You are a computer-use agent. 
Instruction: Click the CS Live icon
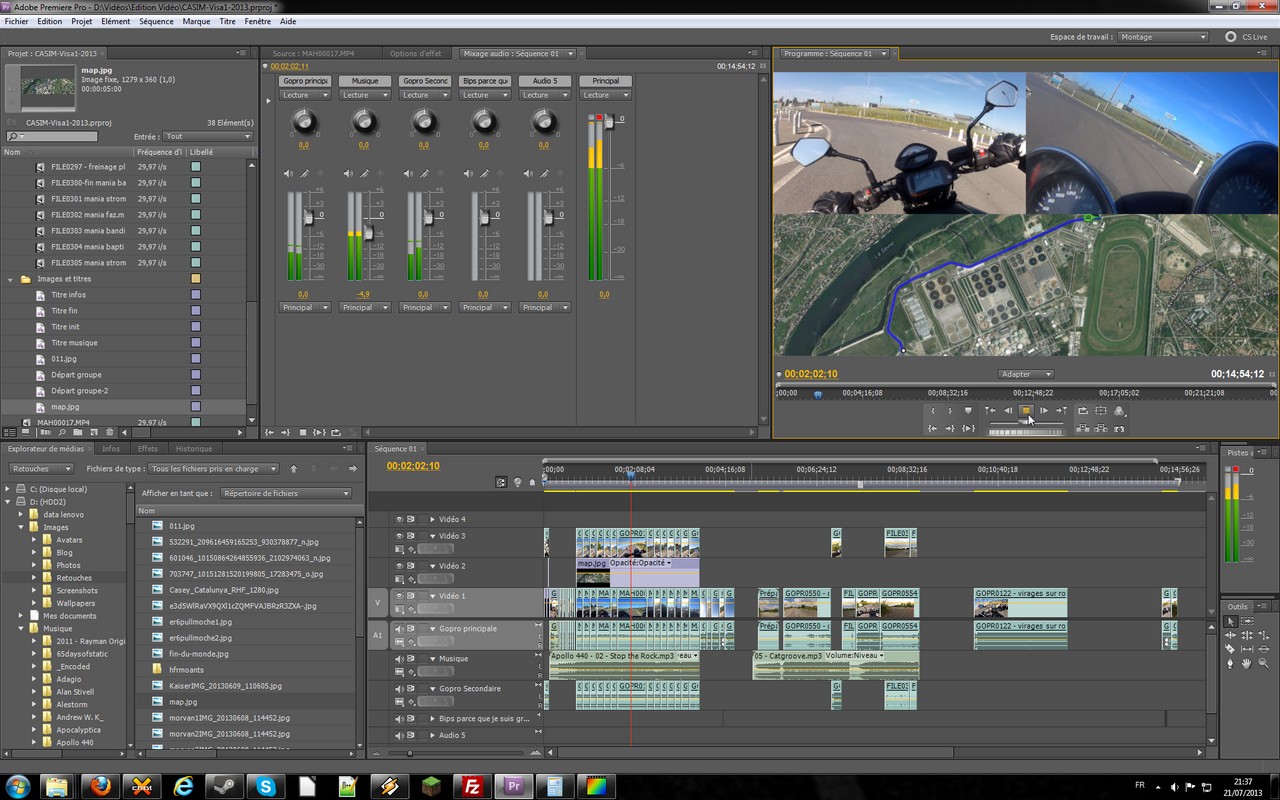click(x=1231, y=37)
